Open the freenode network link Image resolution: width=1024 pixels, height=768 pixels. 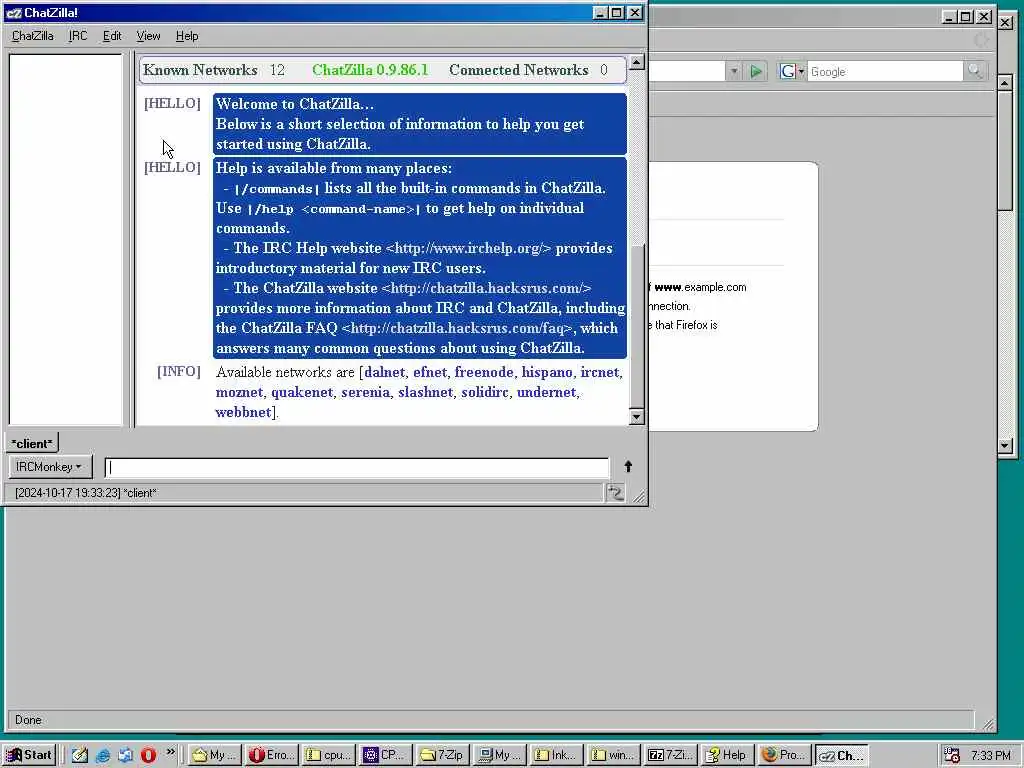pos(484,372)
